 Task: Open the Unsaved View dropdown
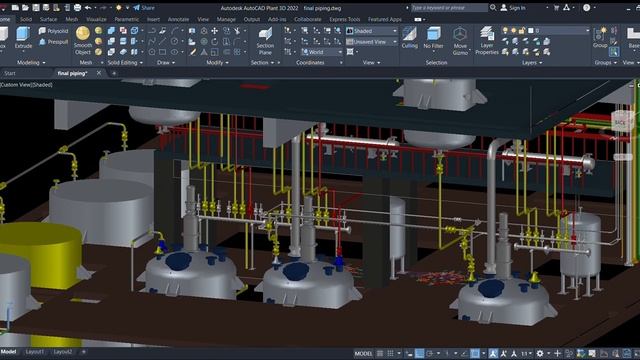pyautogui.click(x=371, y=41)
